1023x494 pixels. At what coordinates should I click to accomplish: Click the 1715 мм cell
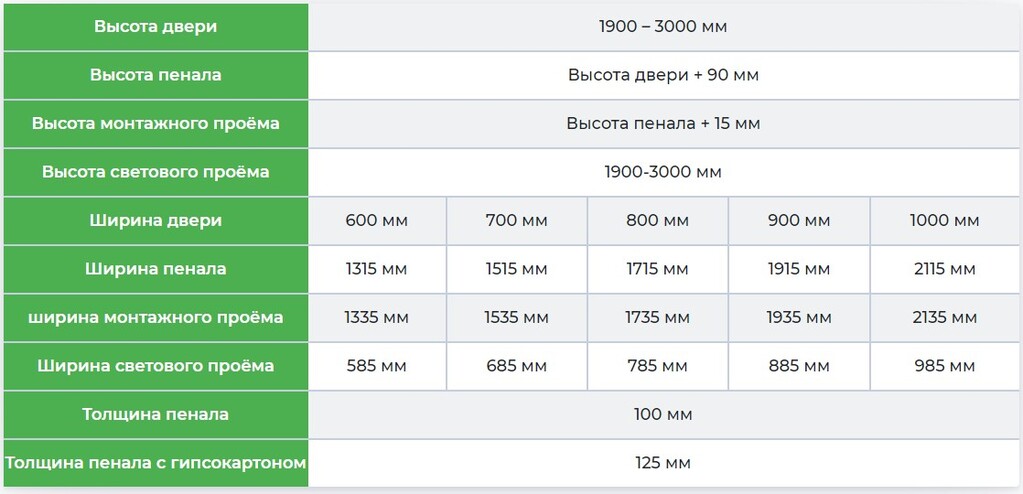[657, 269]
